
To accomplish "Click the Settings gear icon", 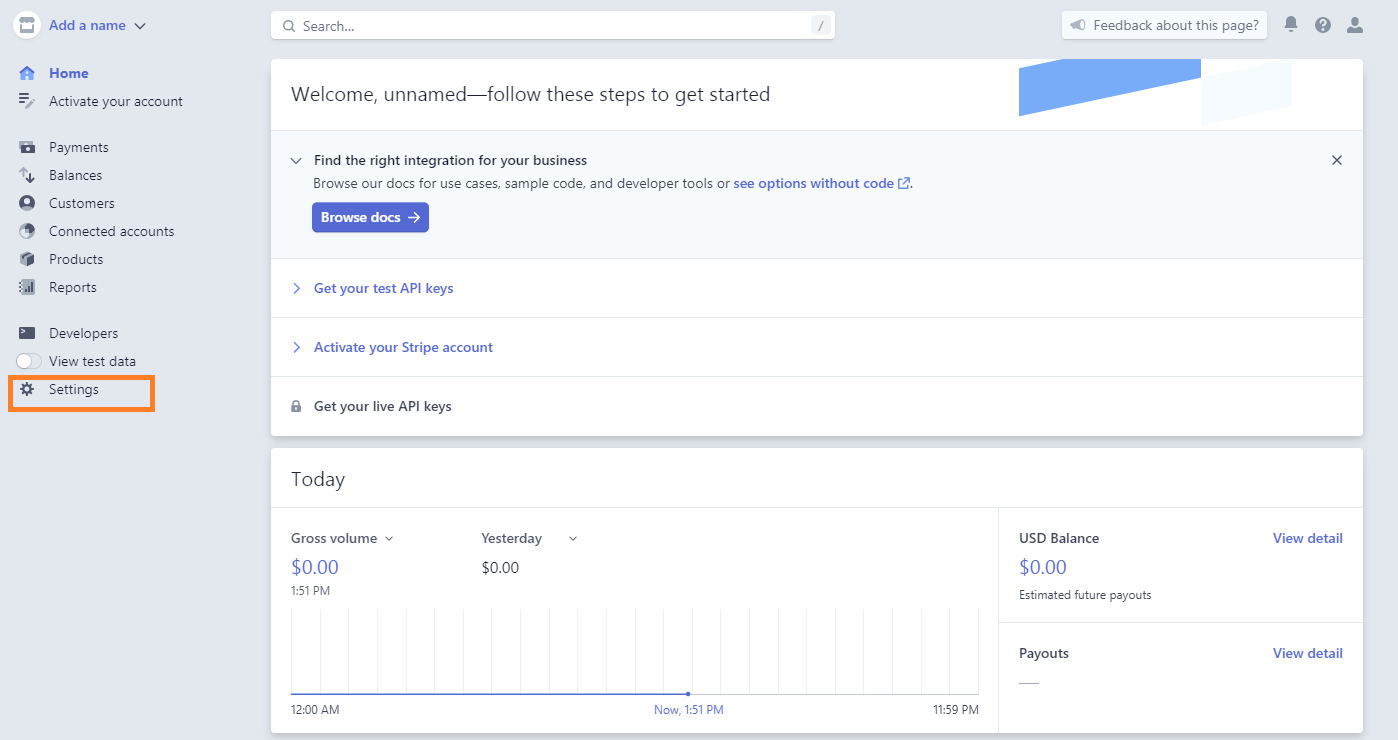I will (27, 389).
